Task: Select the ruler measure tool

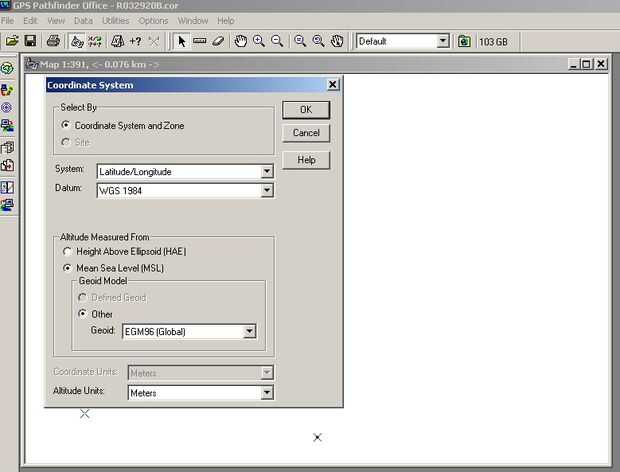Action: [x=200, y=41]
